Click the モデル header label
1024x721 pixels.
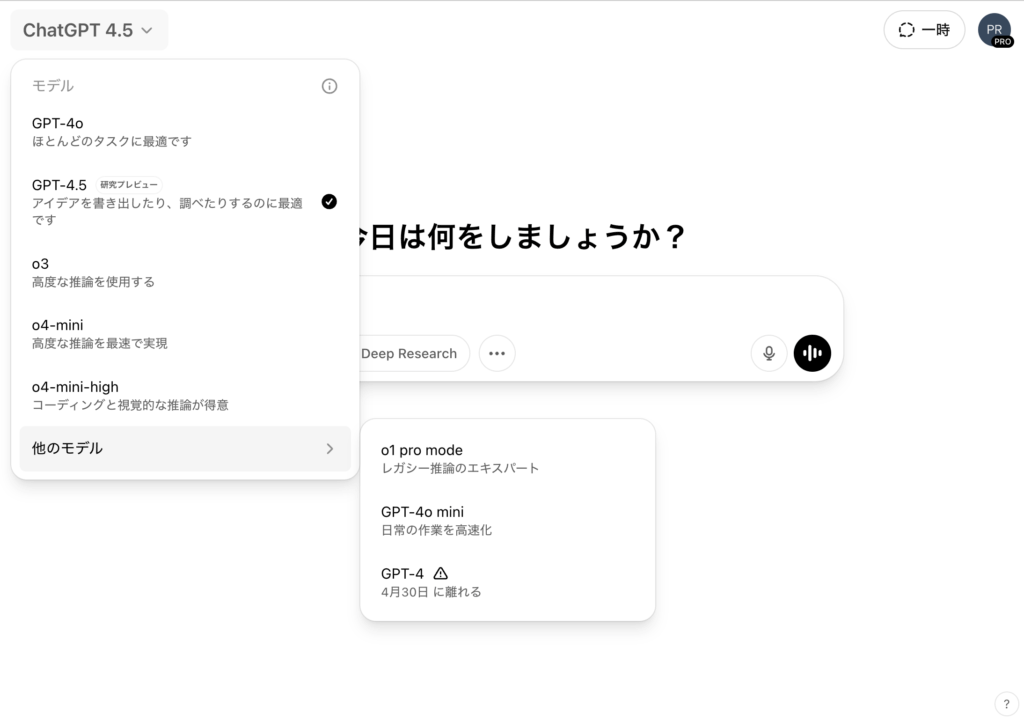(x=53, y=86)
